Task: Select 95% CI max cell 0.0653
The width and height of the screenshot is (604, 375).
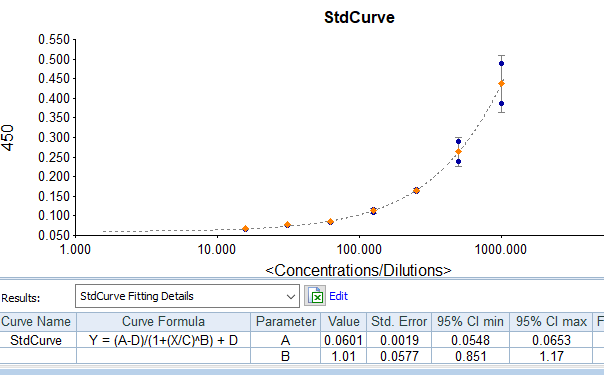Action: click(x=551, y=340)
